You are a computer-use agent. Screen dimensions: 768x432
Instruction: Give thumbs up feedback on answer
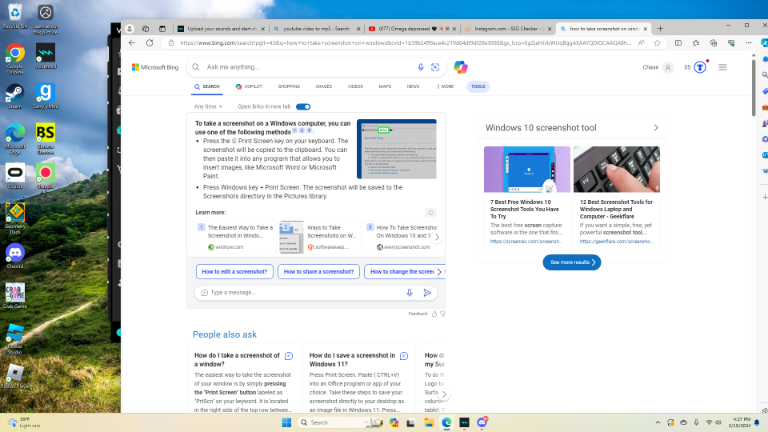[434, 314]
